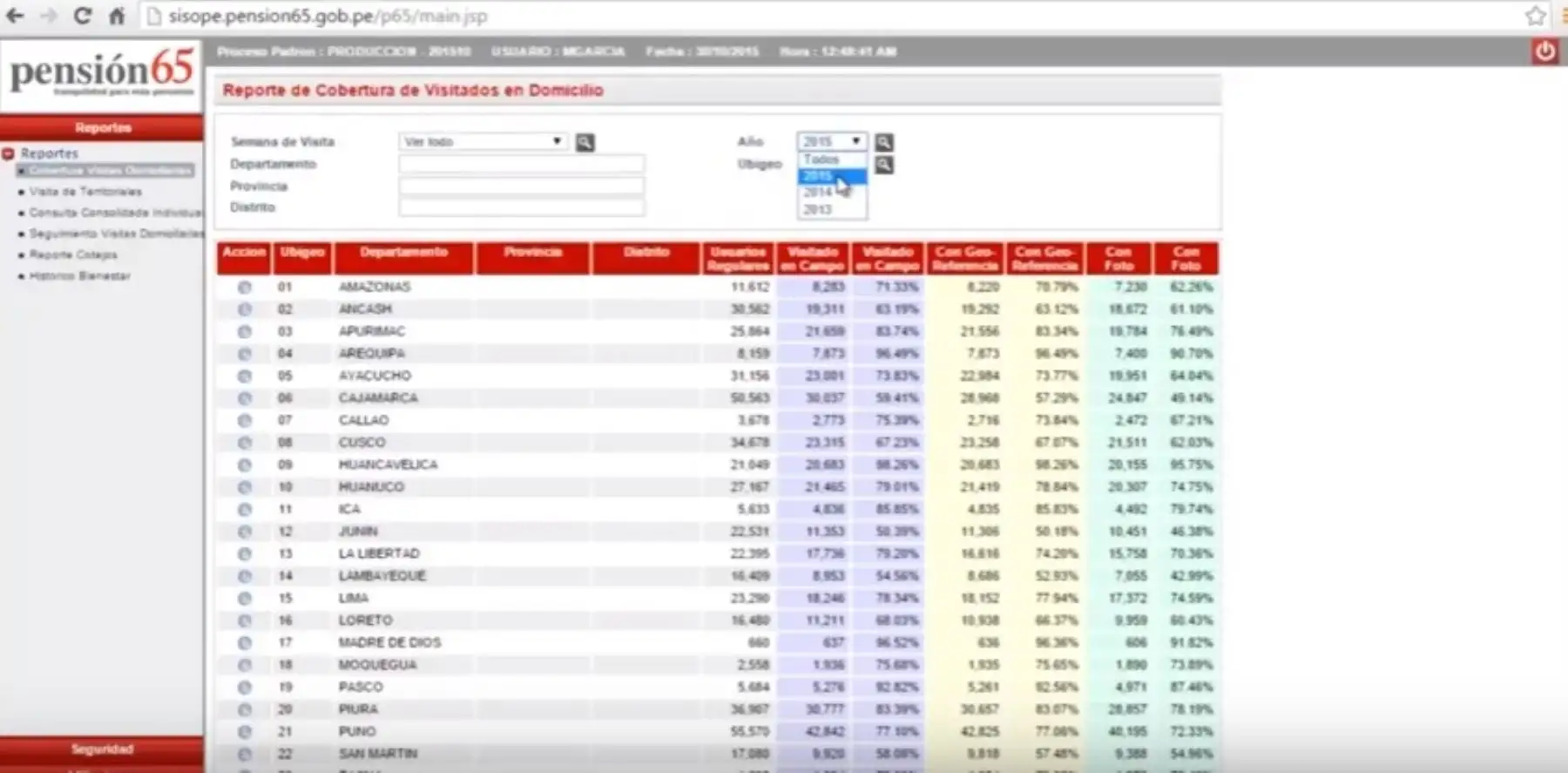
Task: Open Reporte Cotejos link
Action: click(73, 254)
